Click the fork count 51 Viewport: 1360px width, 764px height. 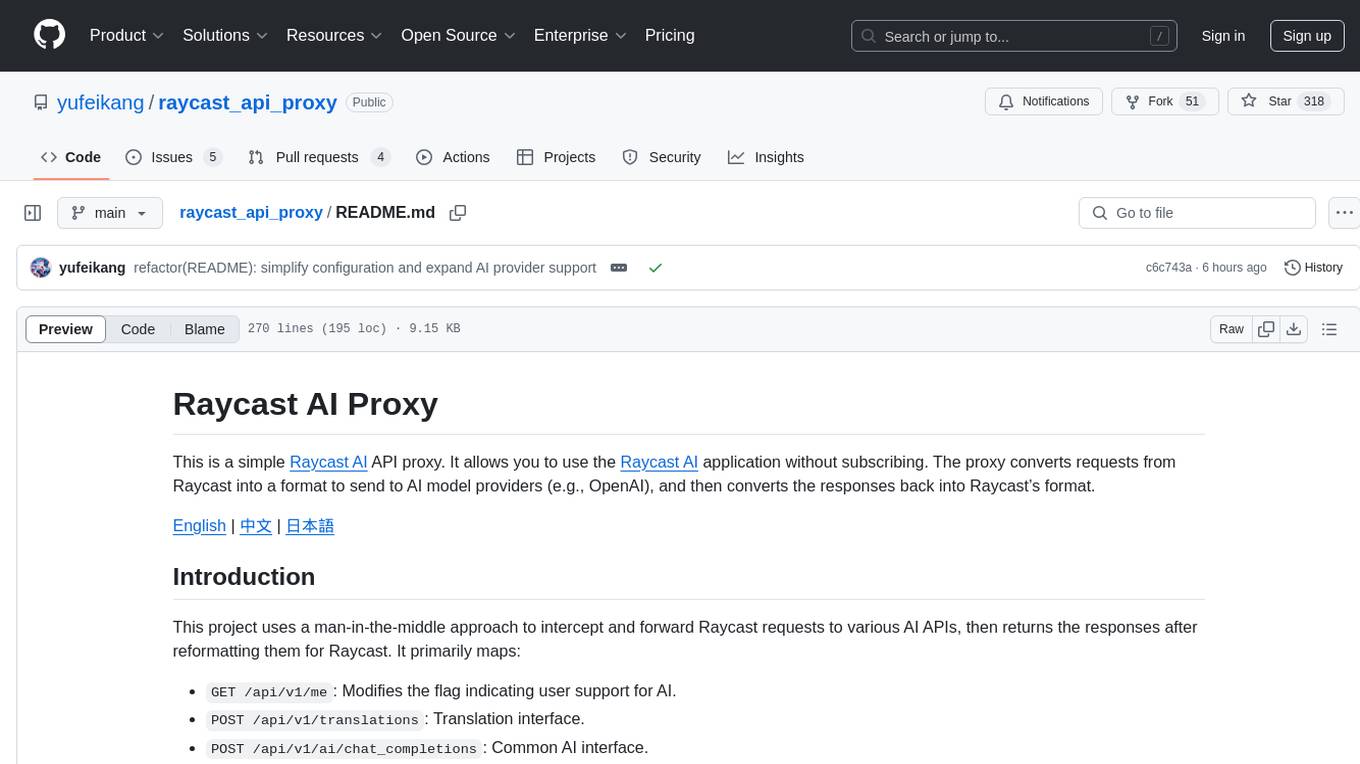(x=1191, y=101)
